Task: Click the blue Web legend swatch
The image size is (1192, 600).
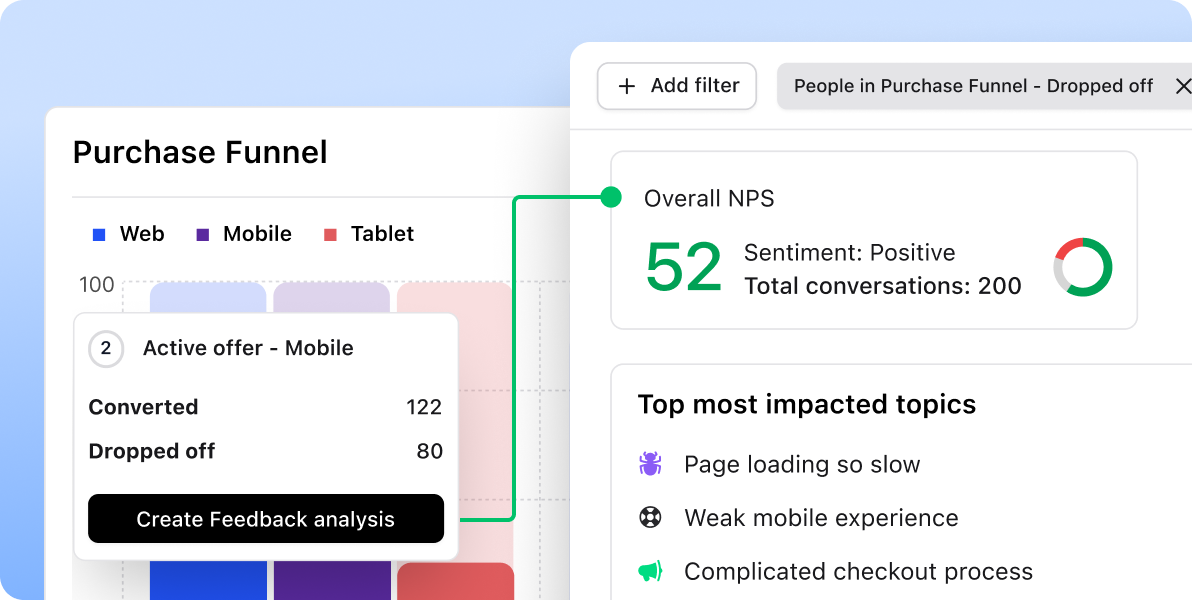Action: click(99, 235)
